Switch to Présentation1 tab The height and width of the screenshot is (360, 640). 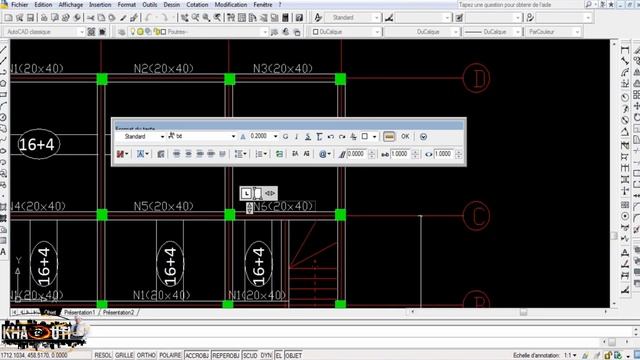pos(79,313)
